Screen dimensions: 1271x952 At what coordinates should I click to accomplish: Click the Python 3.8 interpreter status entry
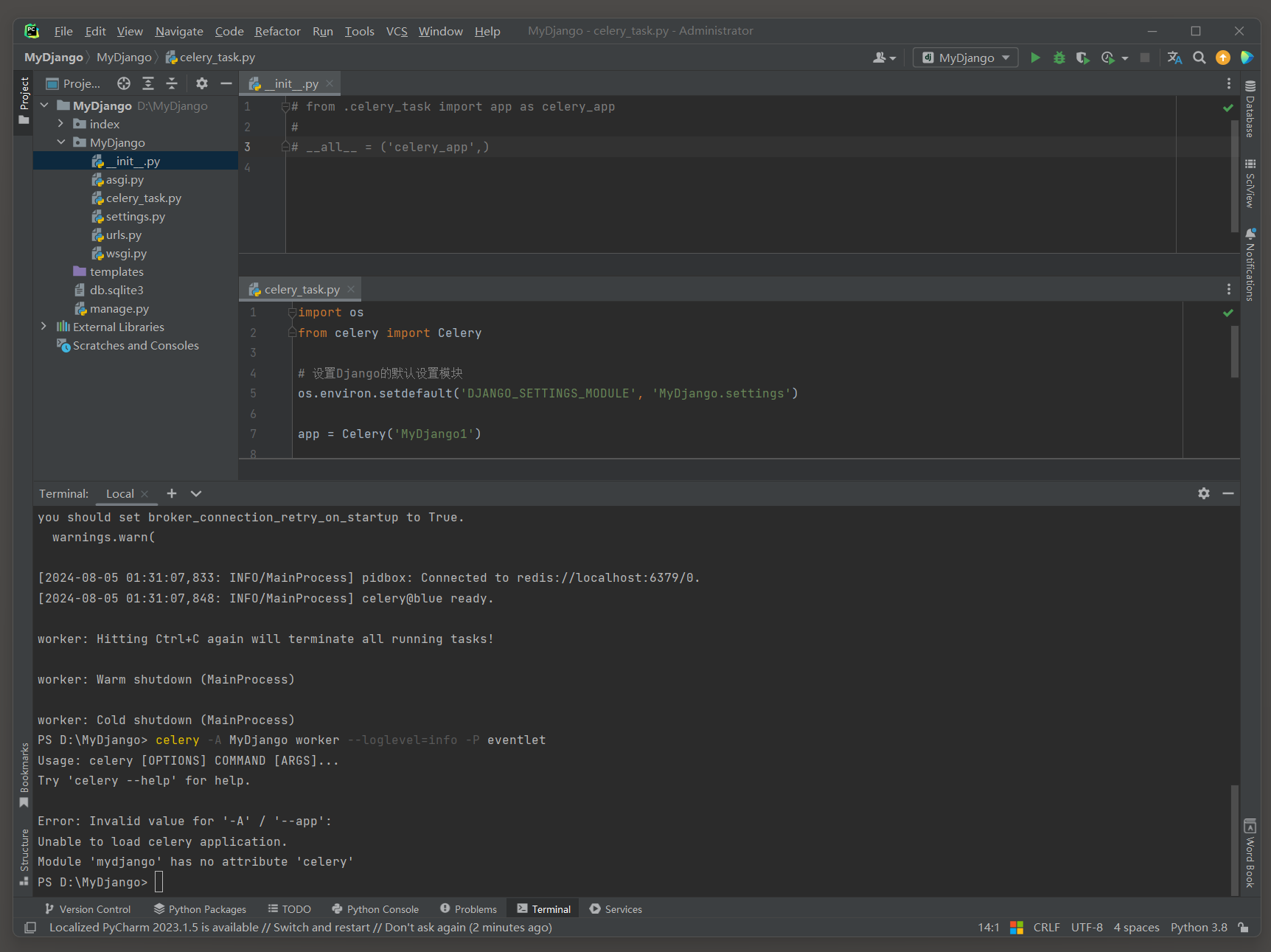[1199, 928]
